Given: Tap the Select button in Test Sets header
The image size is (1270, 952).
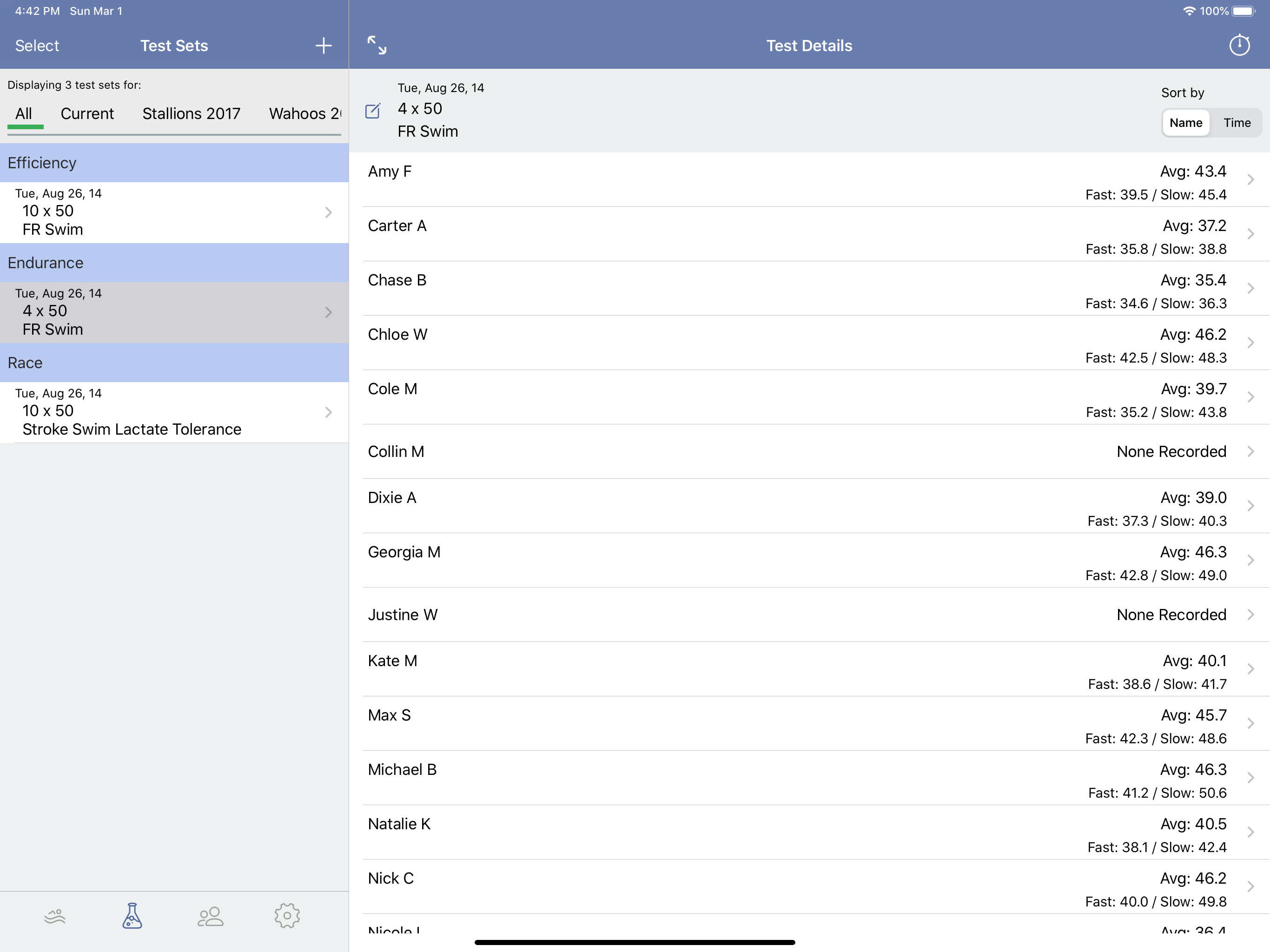Looking at the screenshot, I should pyautogui.click(x=37, y=46).
